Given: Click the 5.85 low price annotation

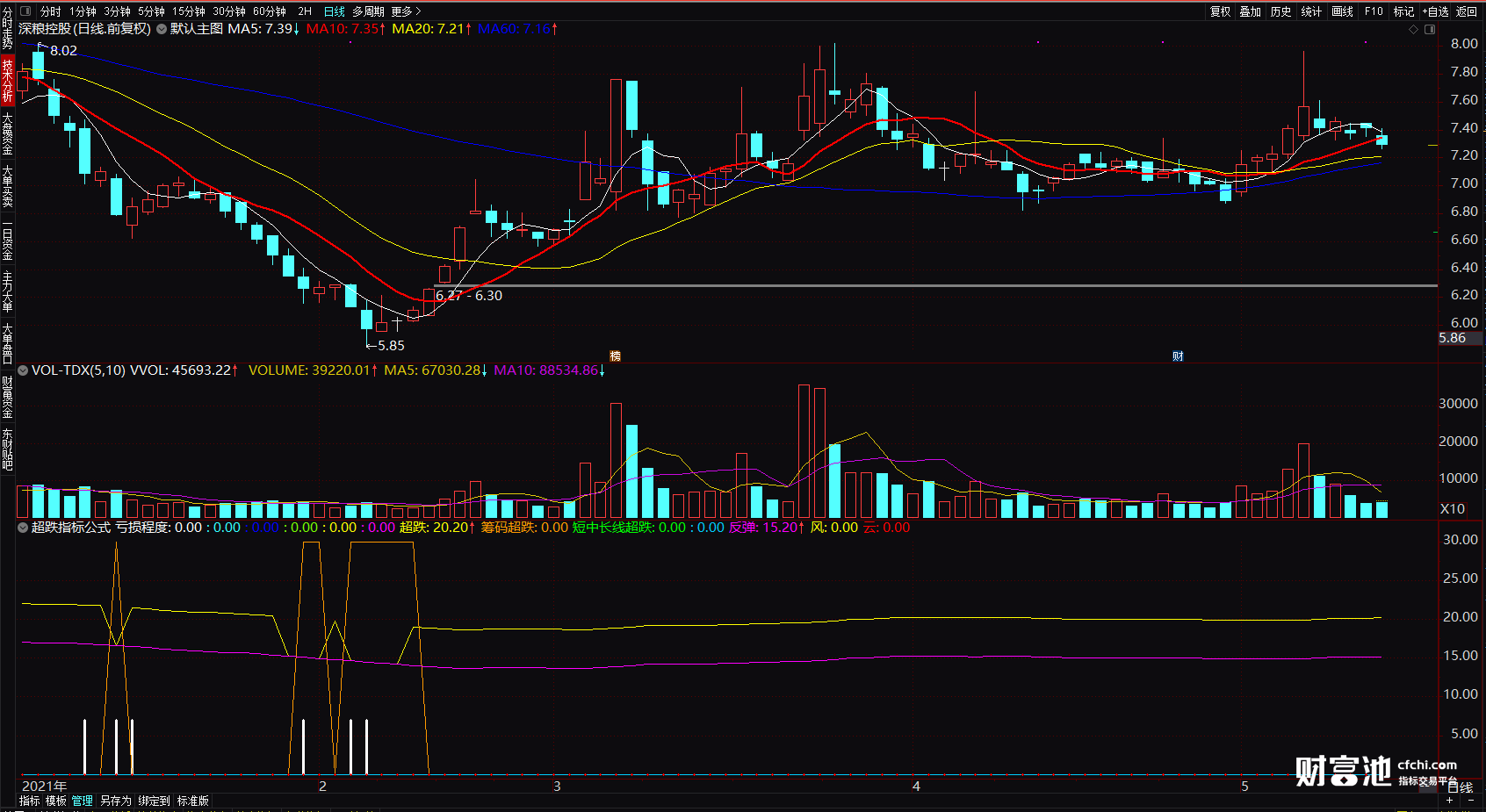Looking at the screenshot, I should [x=391, y=346].
